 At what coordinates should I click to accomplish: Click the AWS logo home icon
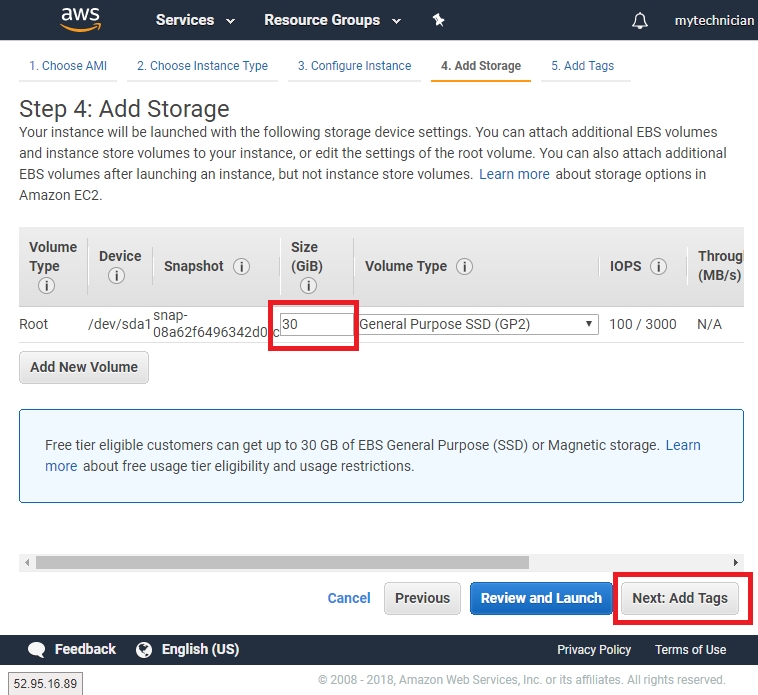click(80, 19)
